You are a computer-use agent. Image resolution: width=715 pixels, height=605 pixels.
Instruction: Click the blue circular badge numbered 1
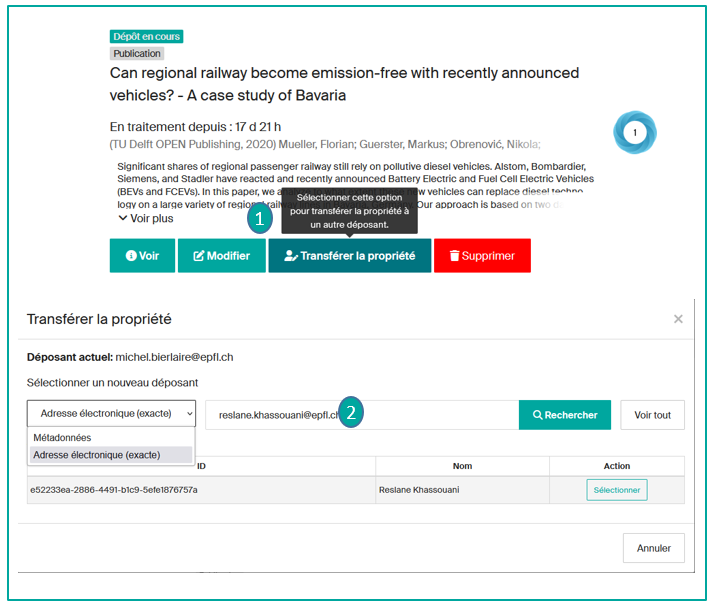(x=634, y=132)
